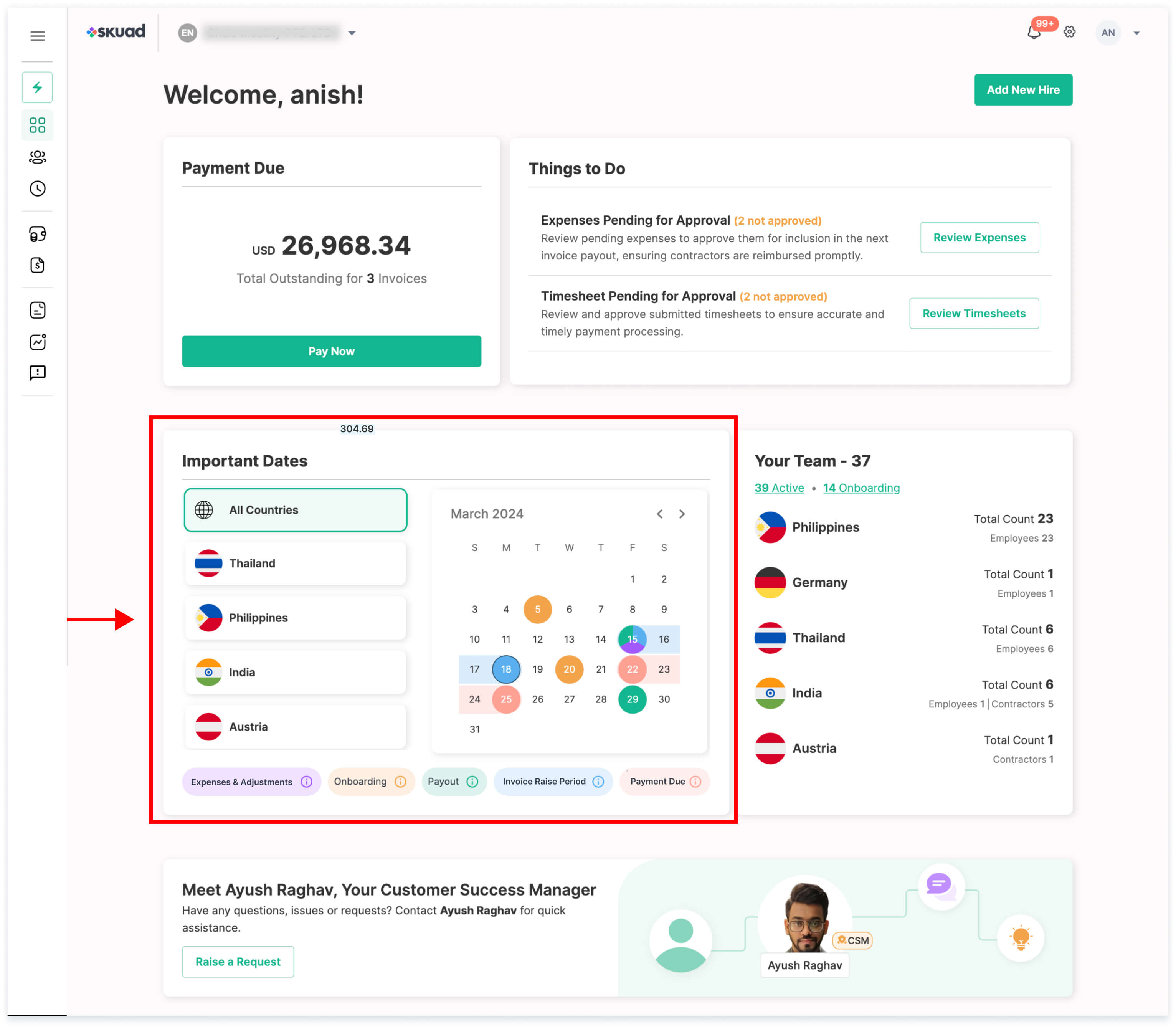Open the dashboard grid icon in the sidebar
Image resolution: width=1176 pixels, height=1028 pixels.
pos(37,125)
